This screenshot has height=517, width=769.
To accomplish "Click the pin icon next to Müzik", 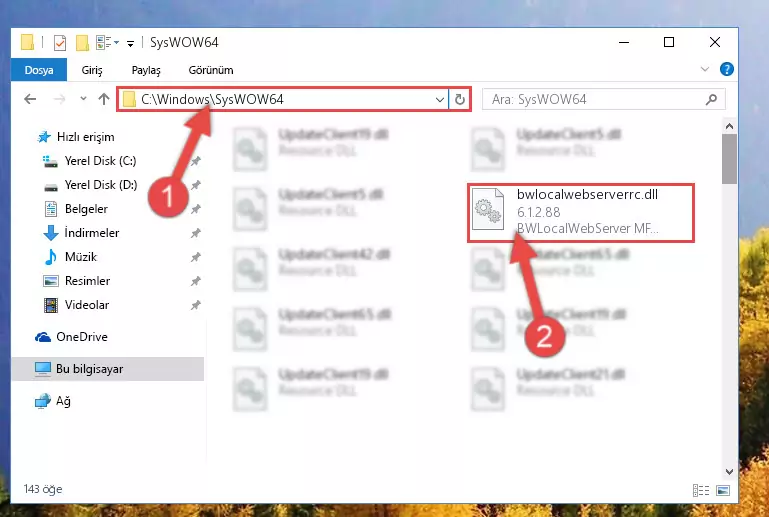I will (196, 257).
